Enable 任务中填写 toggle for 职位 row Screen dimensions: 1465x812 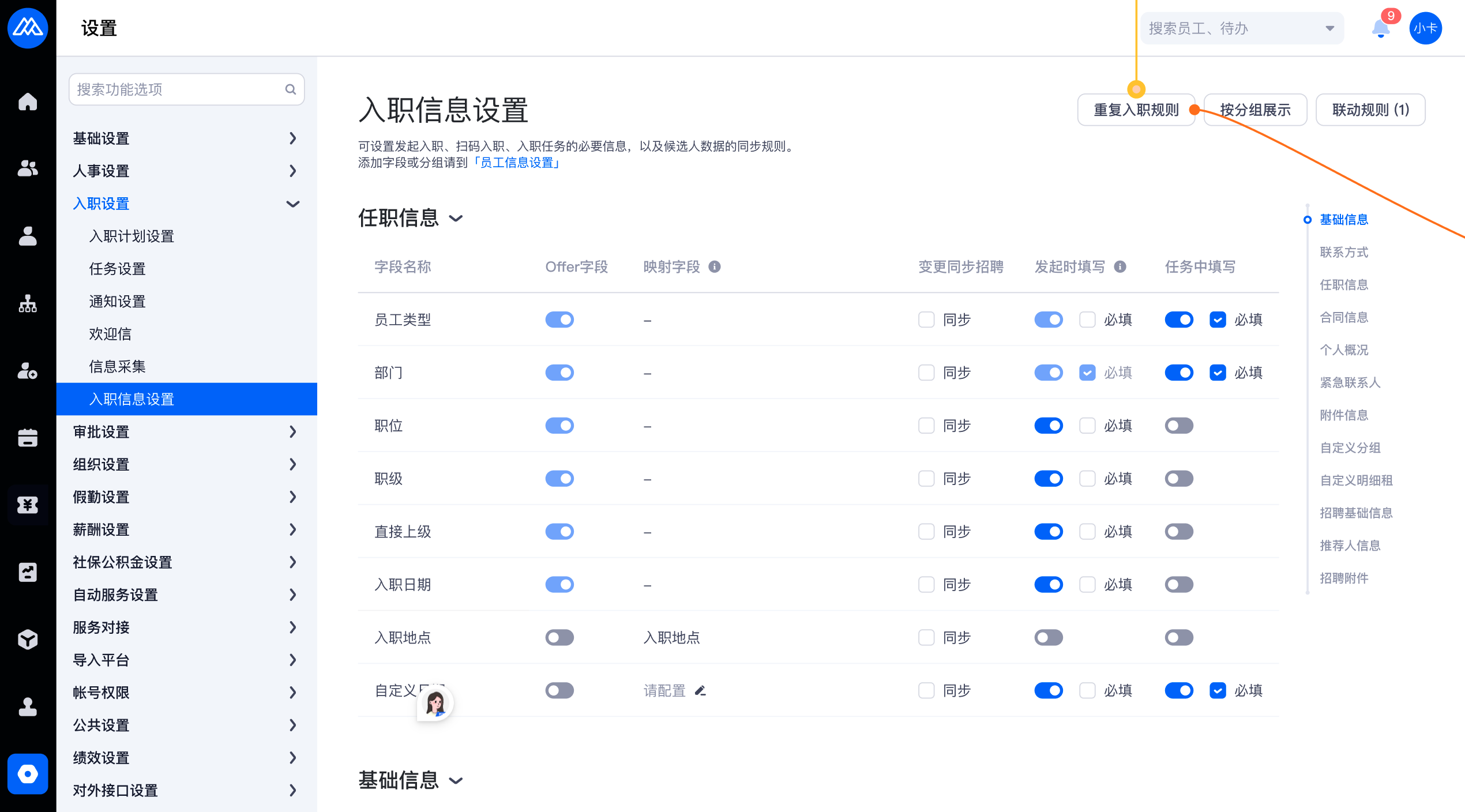tap(1178, 426)
